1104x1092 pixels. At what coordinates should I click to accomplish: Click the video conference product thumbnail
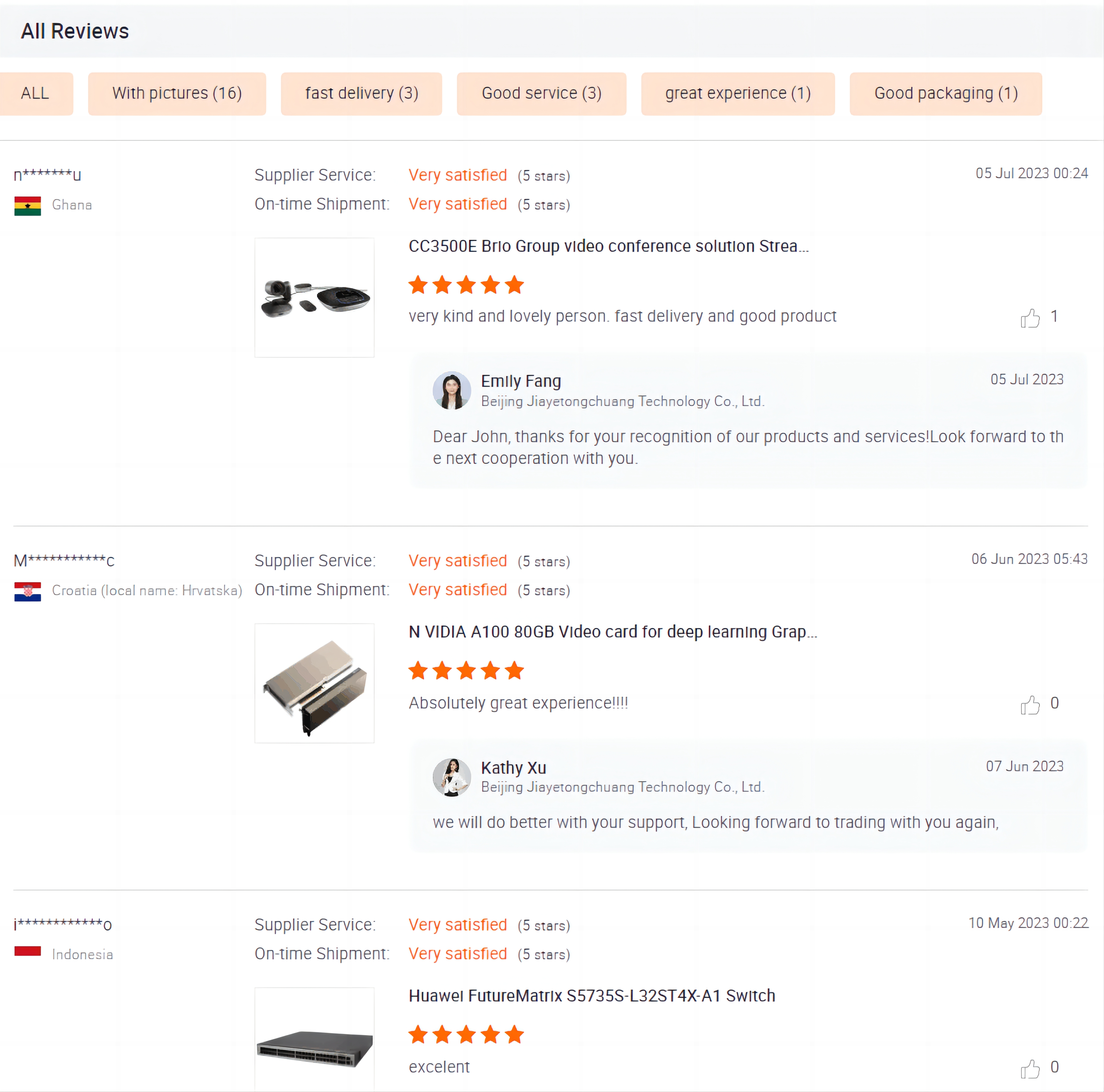pos(314,298)
